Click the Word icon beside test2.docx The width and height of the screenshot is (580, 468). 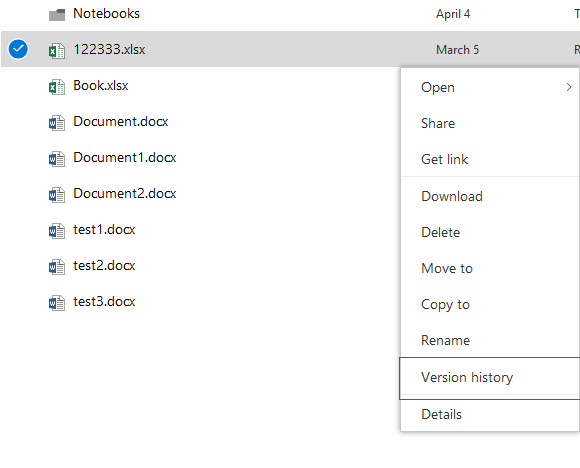click(x=57, y=267)
